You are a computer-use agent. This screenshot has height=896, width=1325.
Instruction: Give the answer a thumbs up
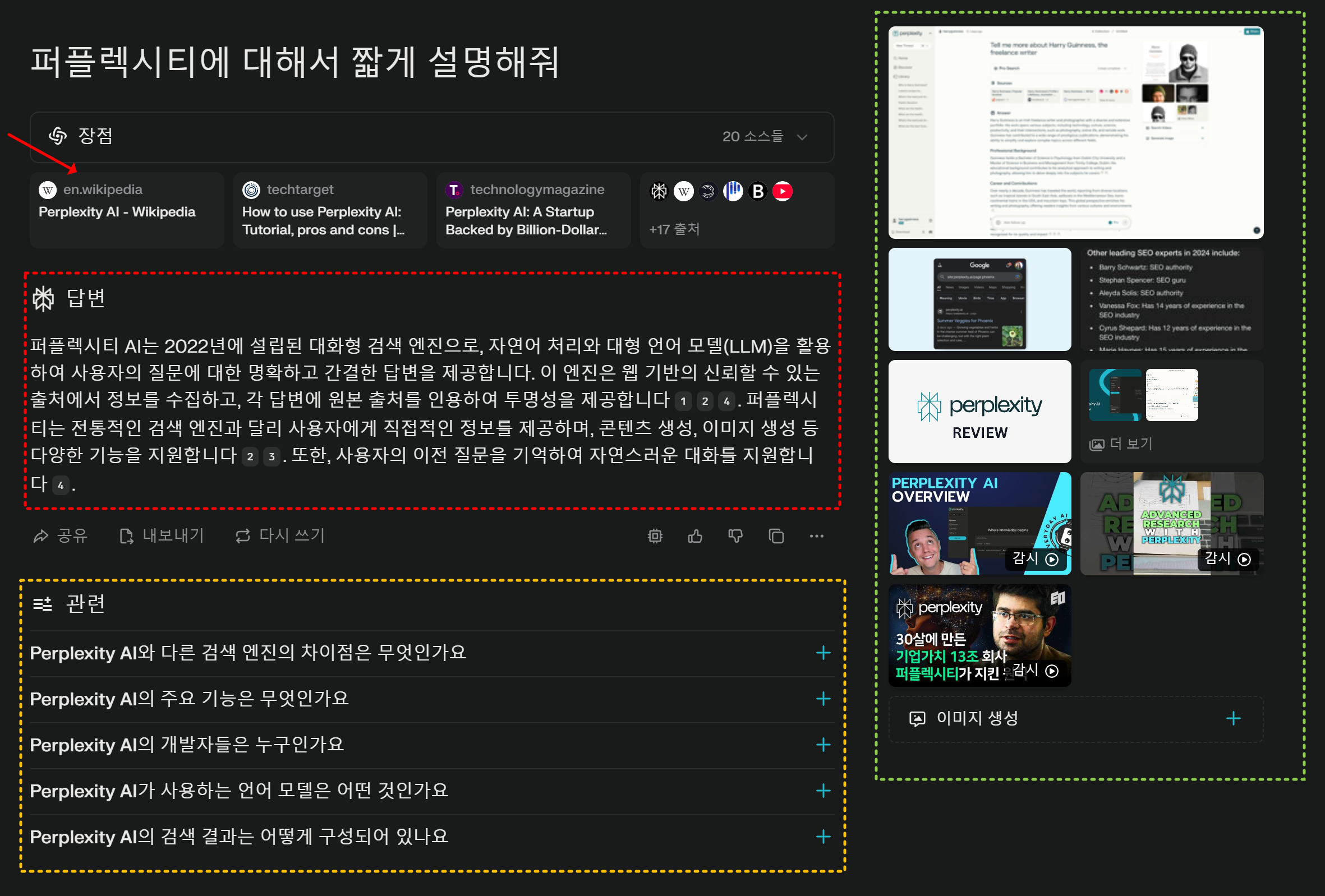pyautogui.click(x=695, y=536)
